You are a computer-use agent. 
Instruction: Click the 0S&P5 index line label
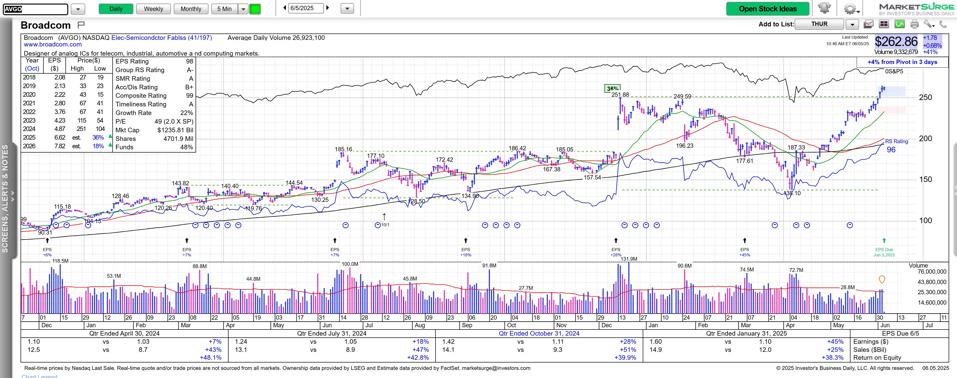[894, 72]
